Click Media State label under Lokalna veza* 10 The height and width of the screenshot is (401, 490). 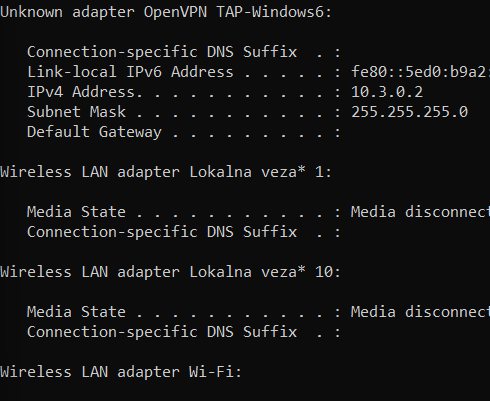pos(76,312)
